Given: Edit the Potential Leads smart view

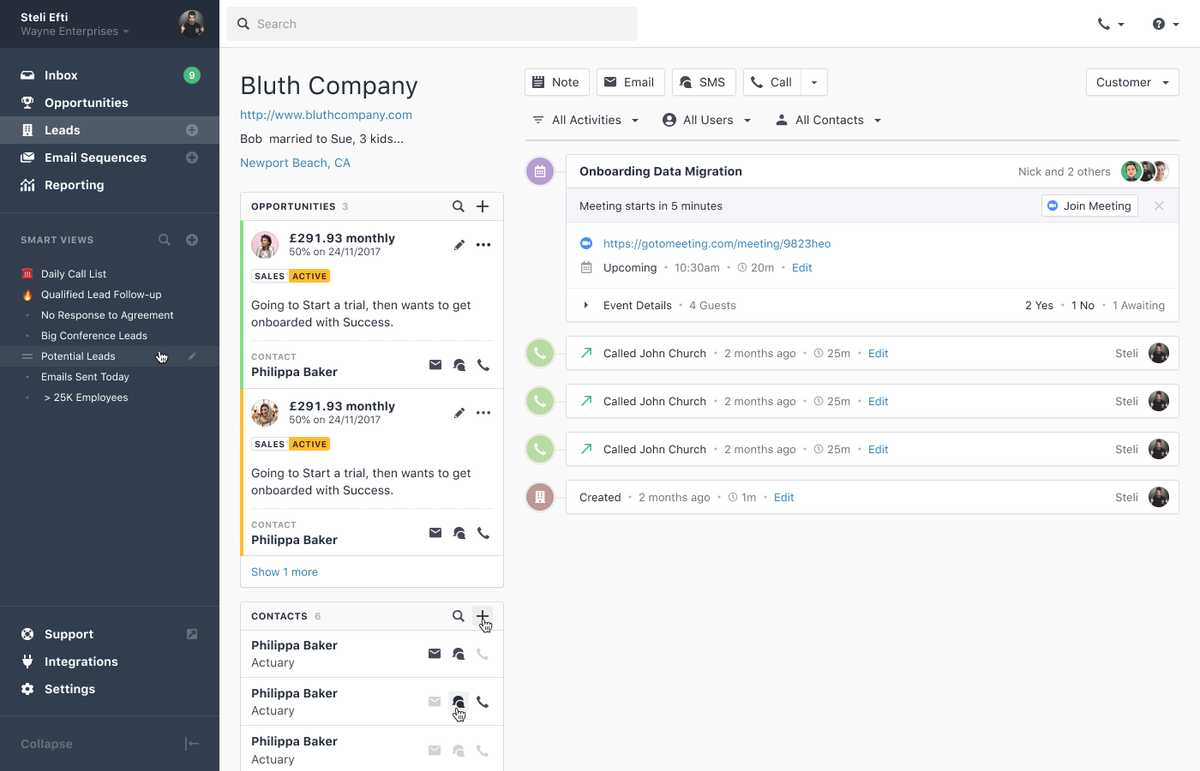Looking at the screenshot, I should [192, 356].
